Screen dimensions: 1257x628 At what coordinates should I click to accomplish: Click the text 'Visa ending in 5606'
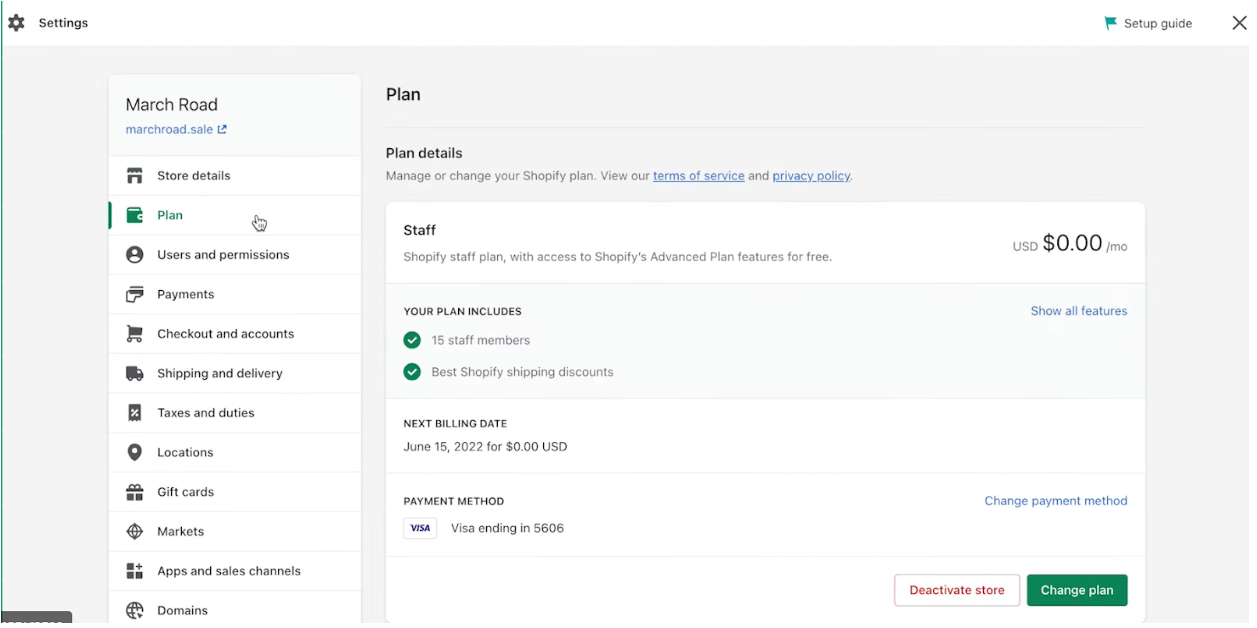507,528
